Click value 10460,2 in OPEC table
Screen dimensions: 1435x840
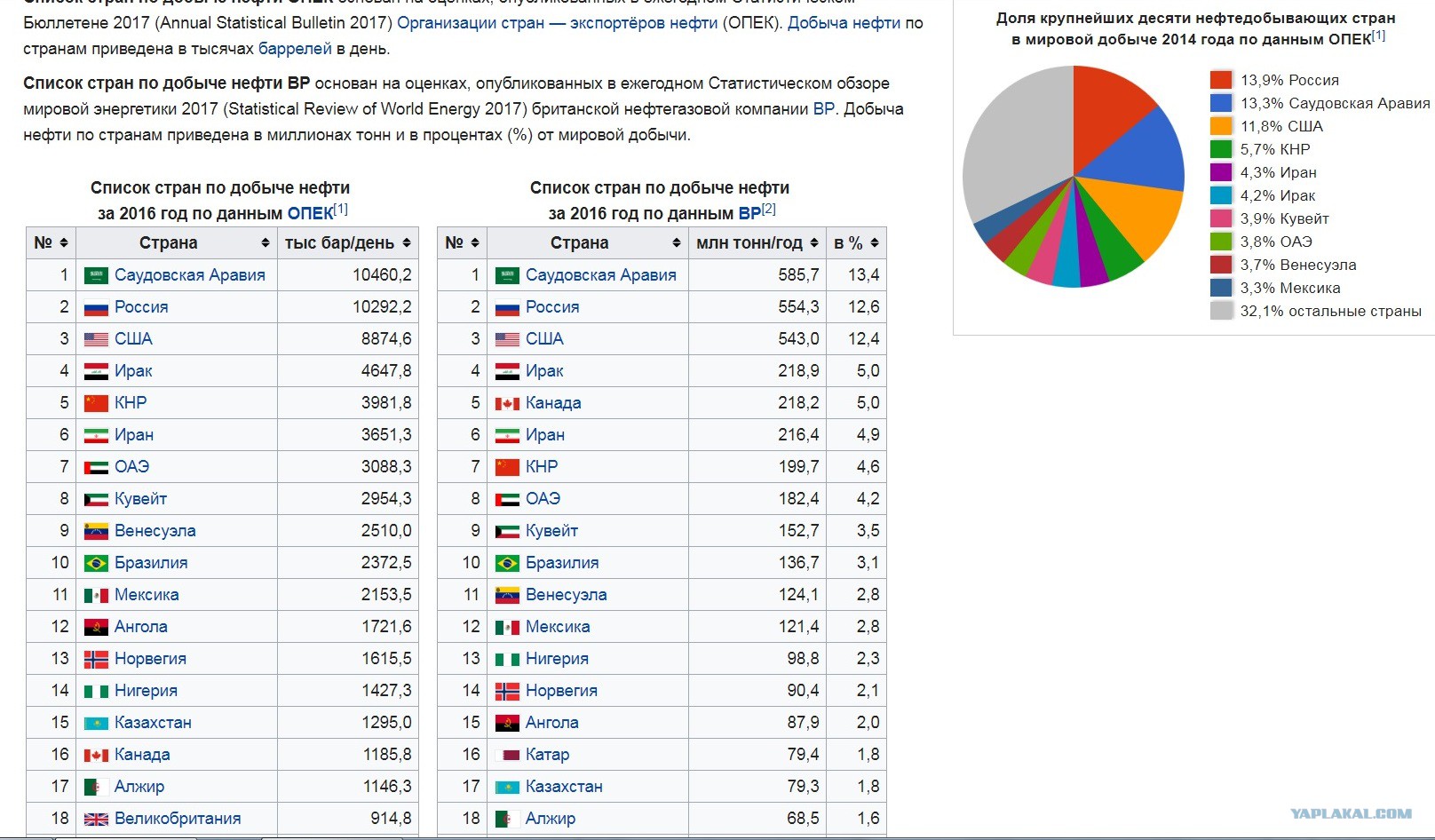pos(383,275)
